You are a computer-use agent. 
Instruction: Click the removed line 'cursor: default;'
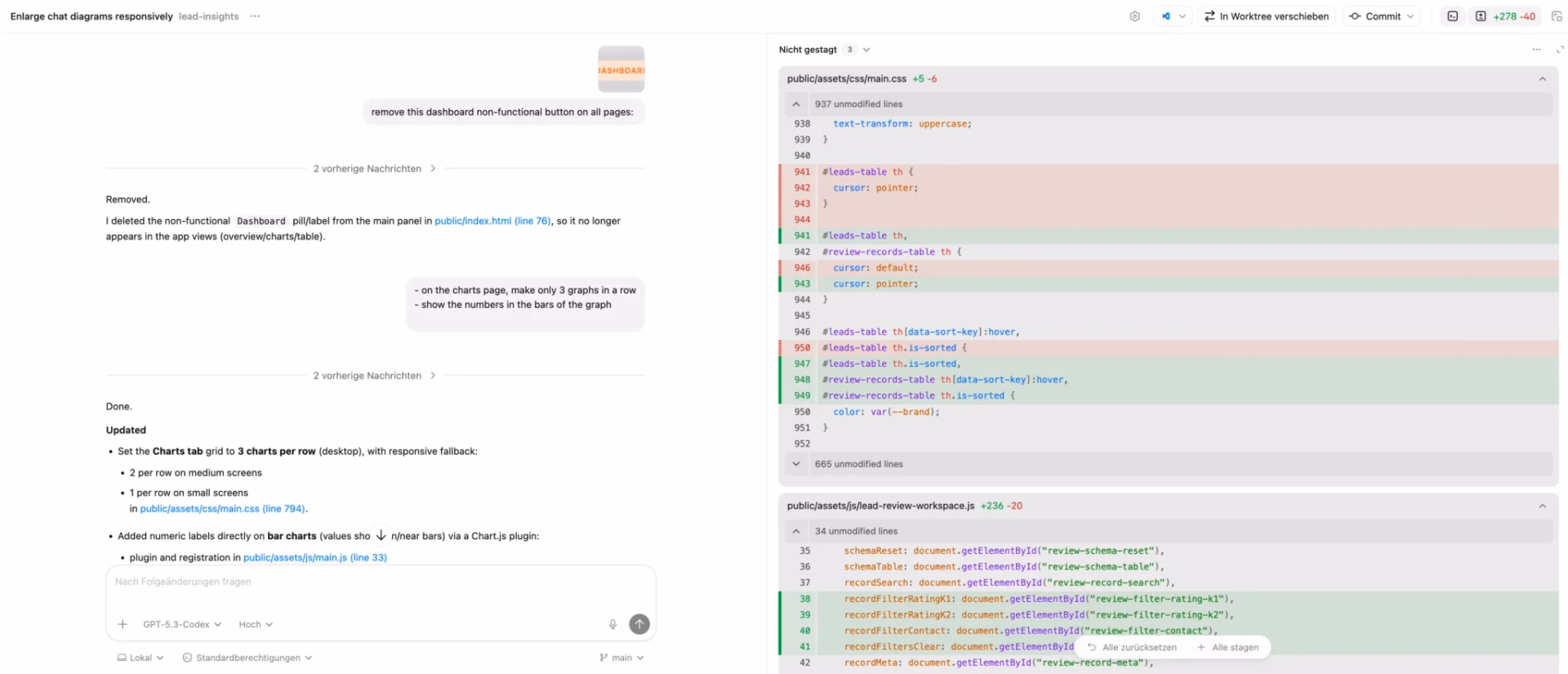click(x=1168, y=268)
